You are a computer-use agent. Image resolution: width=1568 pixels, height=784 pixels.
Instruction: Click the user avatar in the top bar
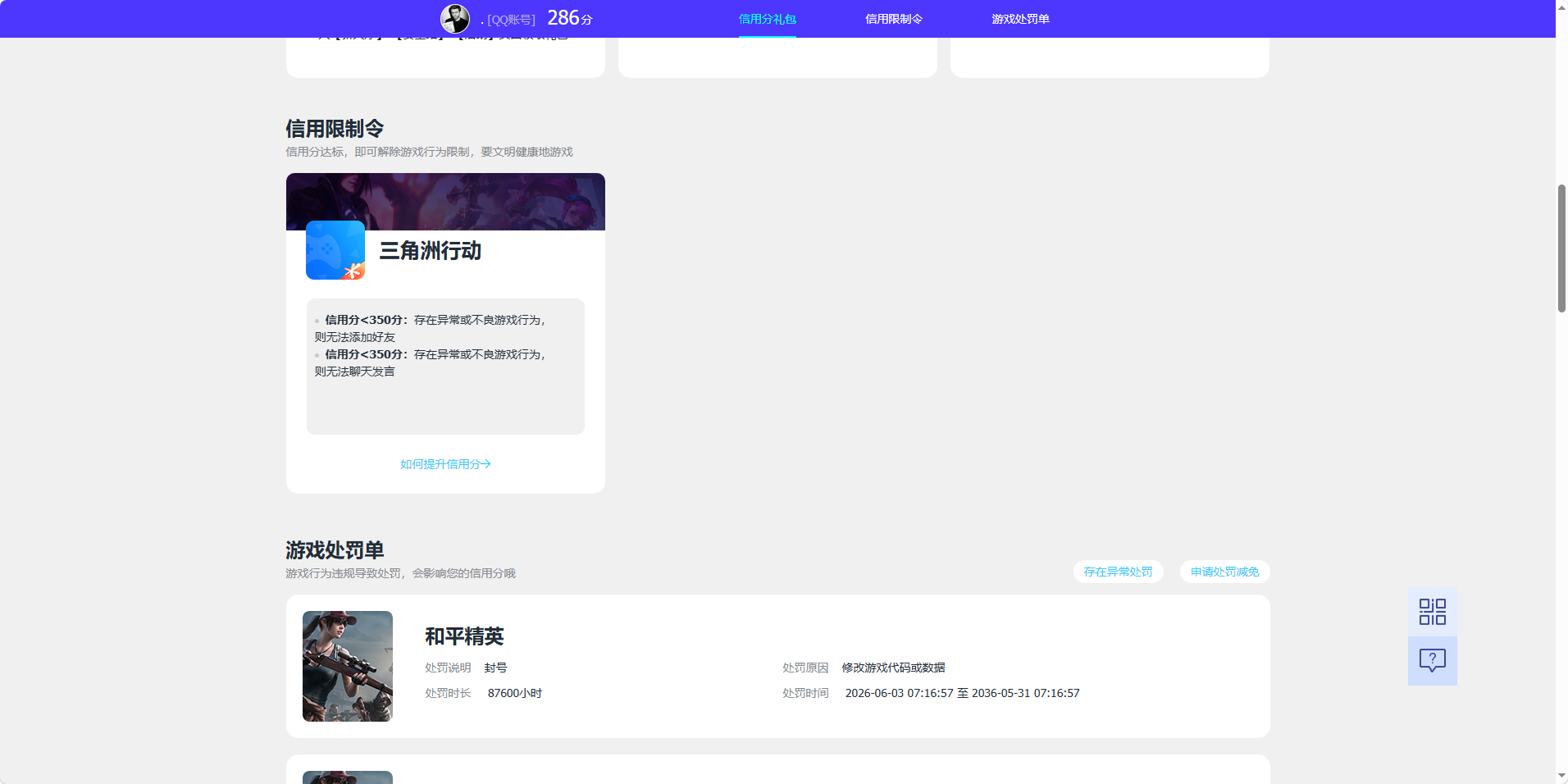point(455,18)
